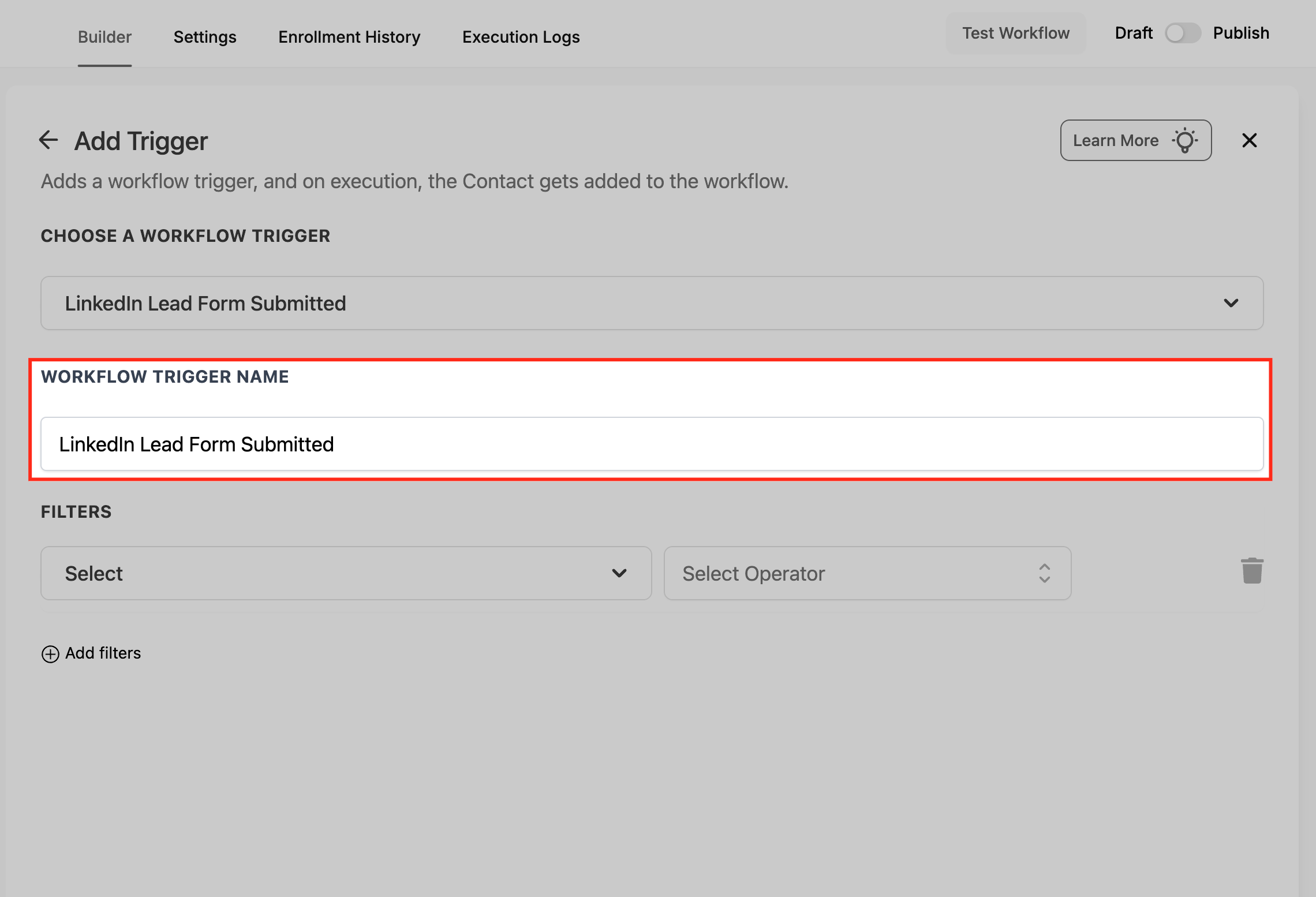
Task: Click the Learn More button
Action: pyautogui.click(x=1115, y=140)
